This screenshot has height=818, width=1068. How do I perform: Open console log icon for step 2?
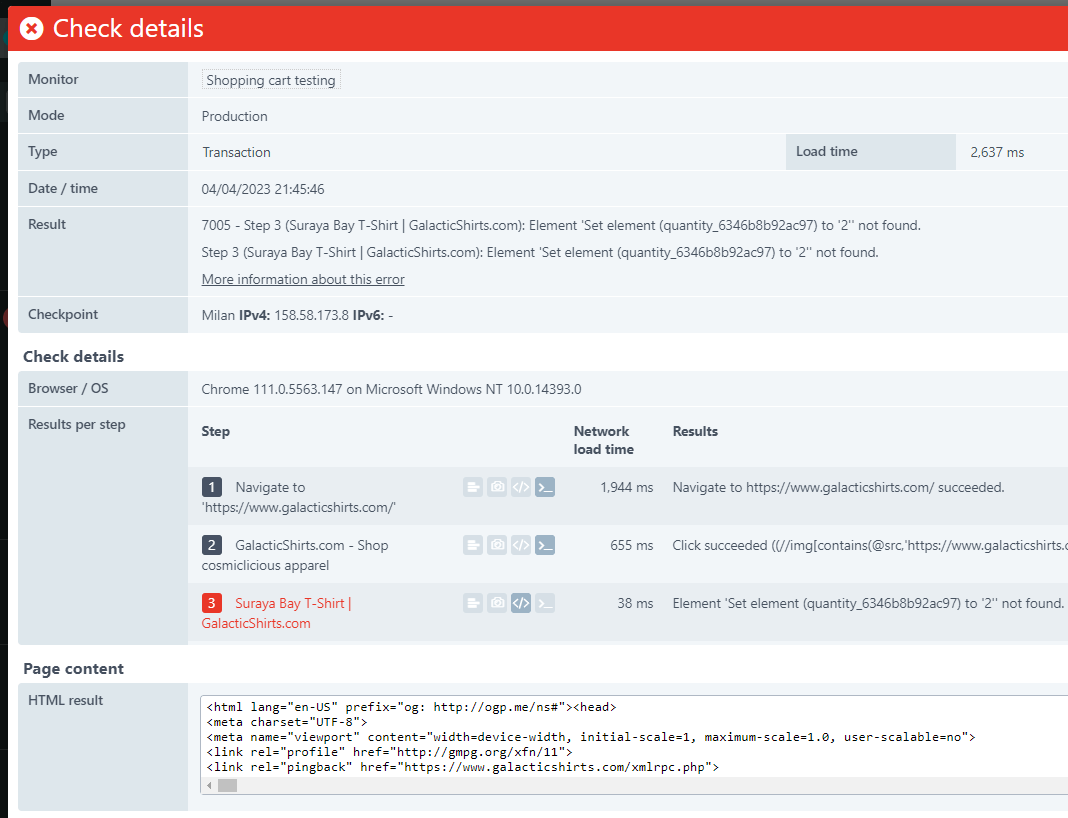(545, 545)
